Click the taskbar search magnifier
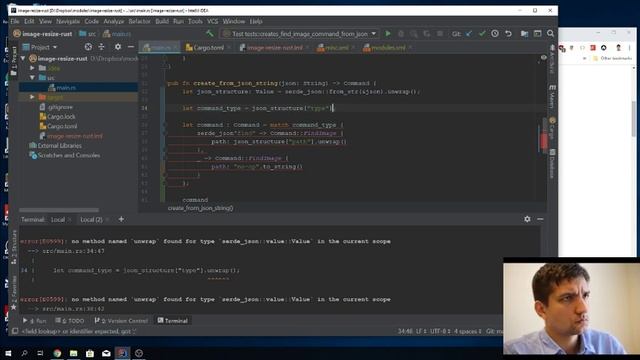This screenshot has width=640, height=360. [24, 353]
